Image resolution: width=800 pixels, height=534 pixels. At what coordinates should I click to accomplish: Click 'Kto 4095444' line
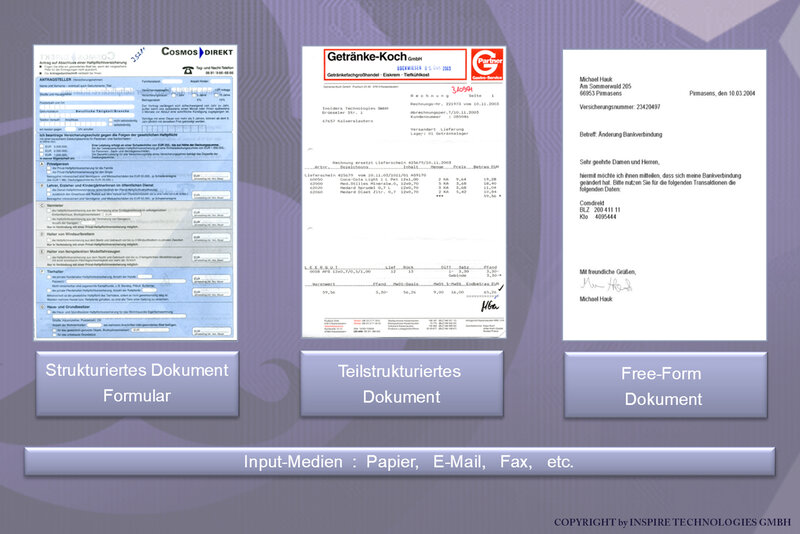[598, 217]
